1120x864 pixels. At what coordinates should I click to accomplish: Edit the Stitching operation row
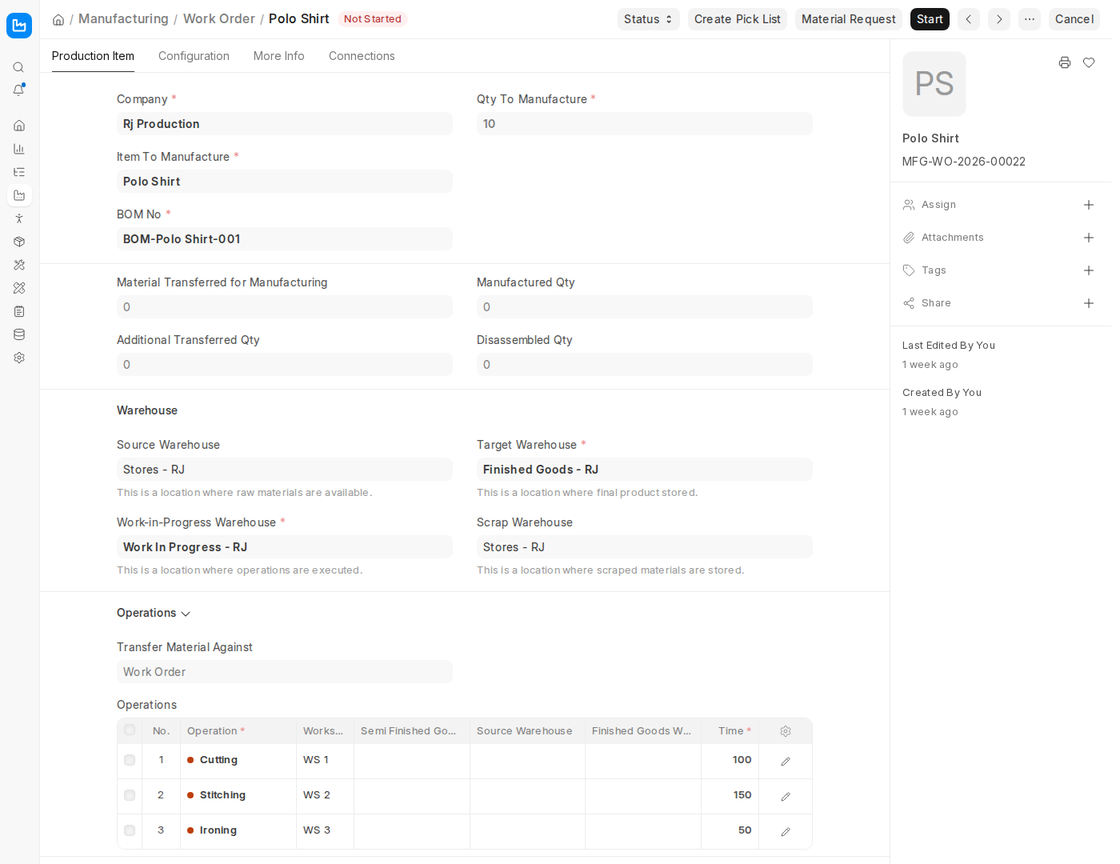(x=786, y=796)
